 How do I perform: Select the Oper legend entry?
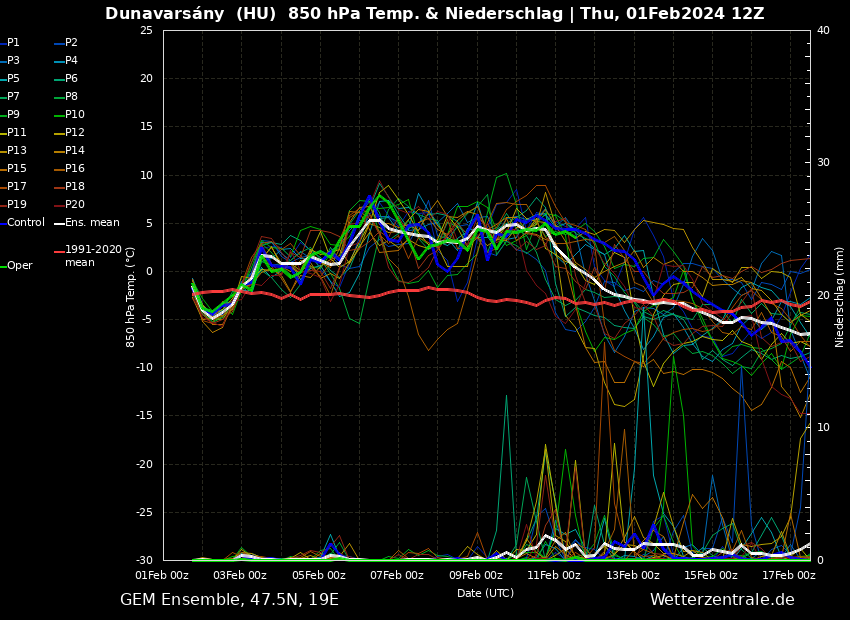click(x=19, y=266)
